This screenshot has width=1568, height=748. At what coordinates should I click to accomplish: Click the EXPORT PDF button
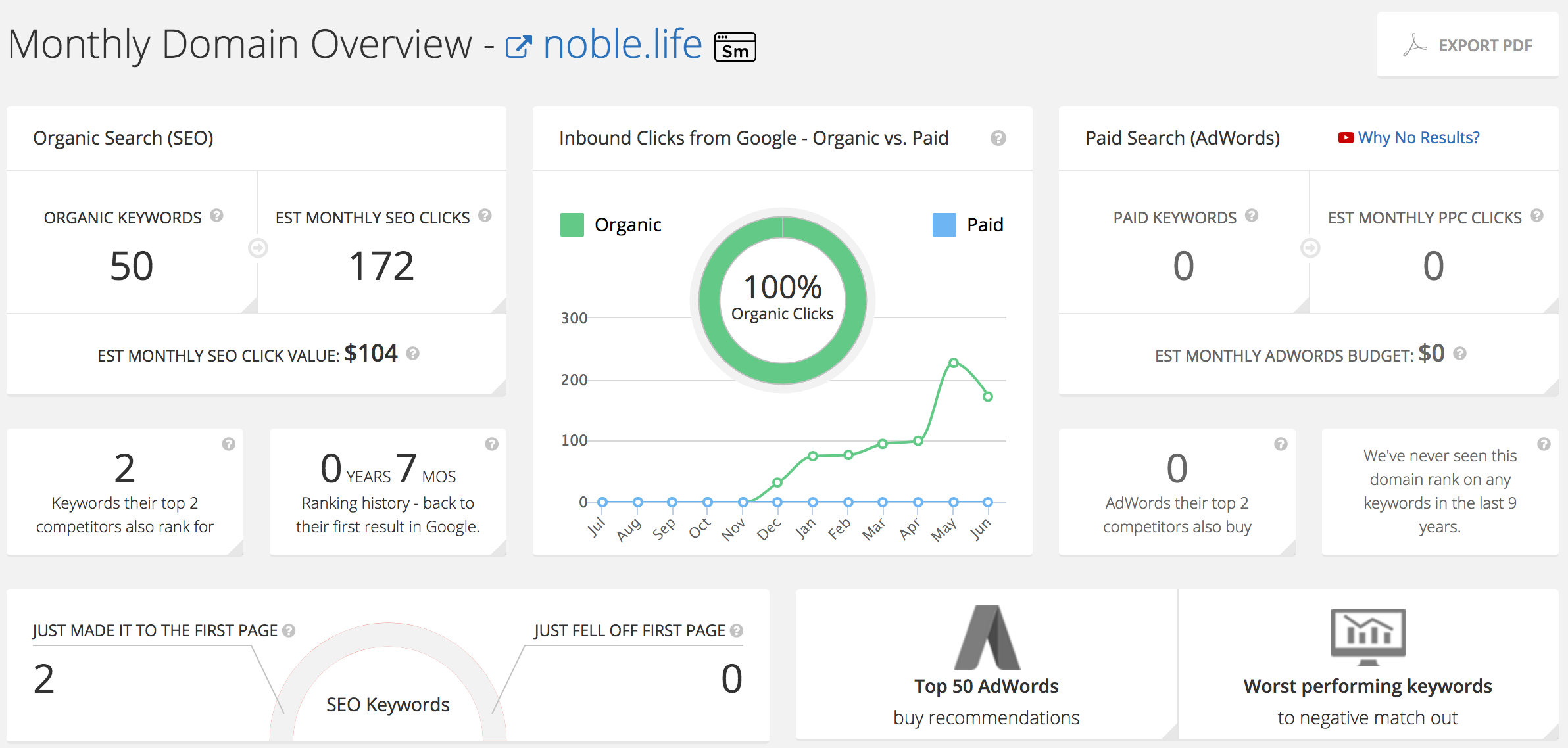coord(1467,45)
